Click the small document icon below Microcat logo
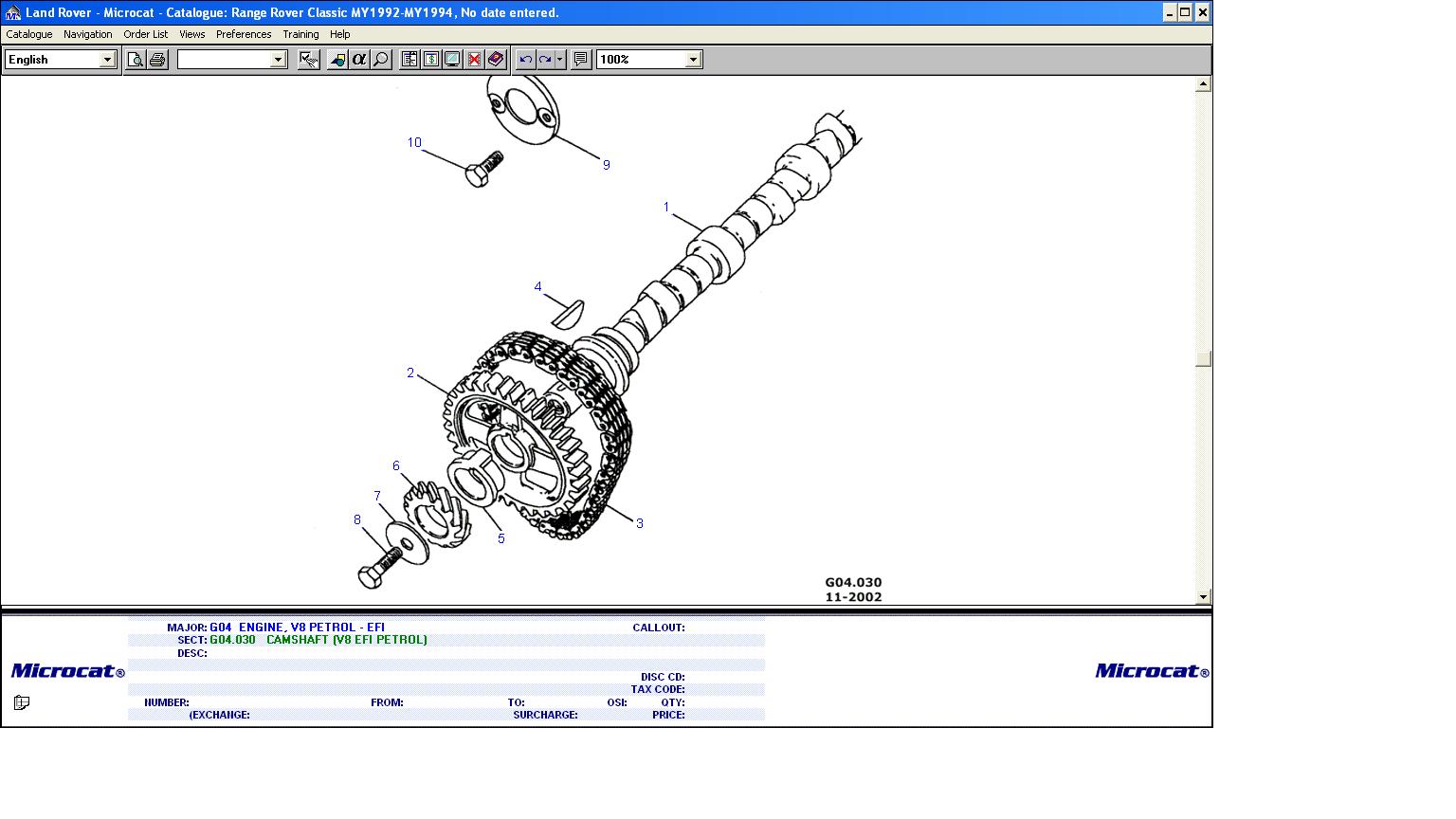The width and height of the screenshot is (1456, 819). pos(22,702)
